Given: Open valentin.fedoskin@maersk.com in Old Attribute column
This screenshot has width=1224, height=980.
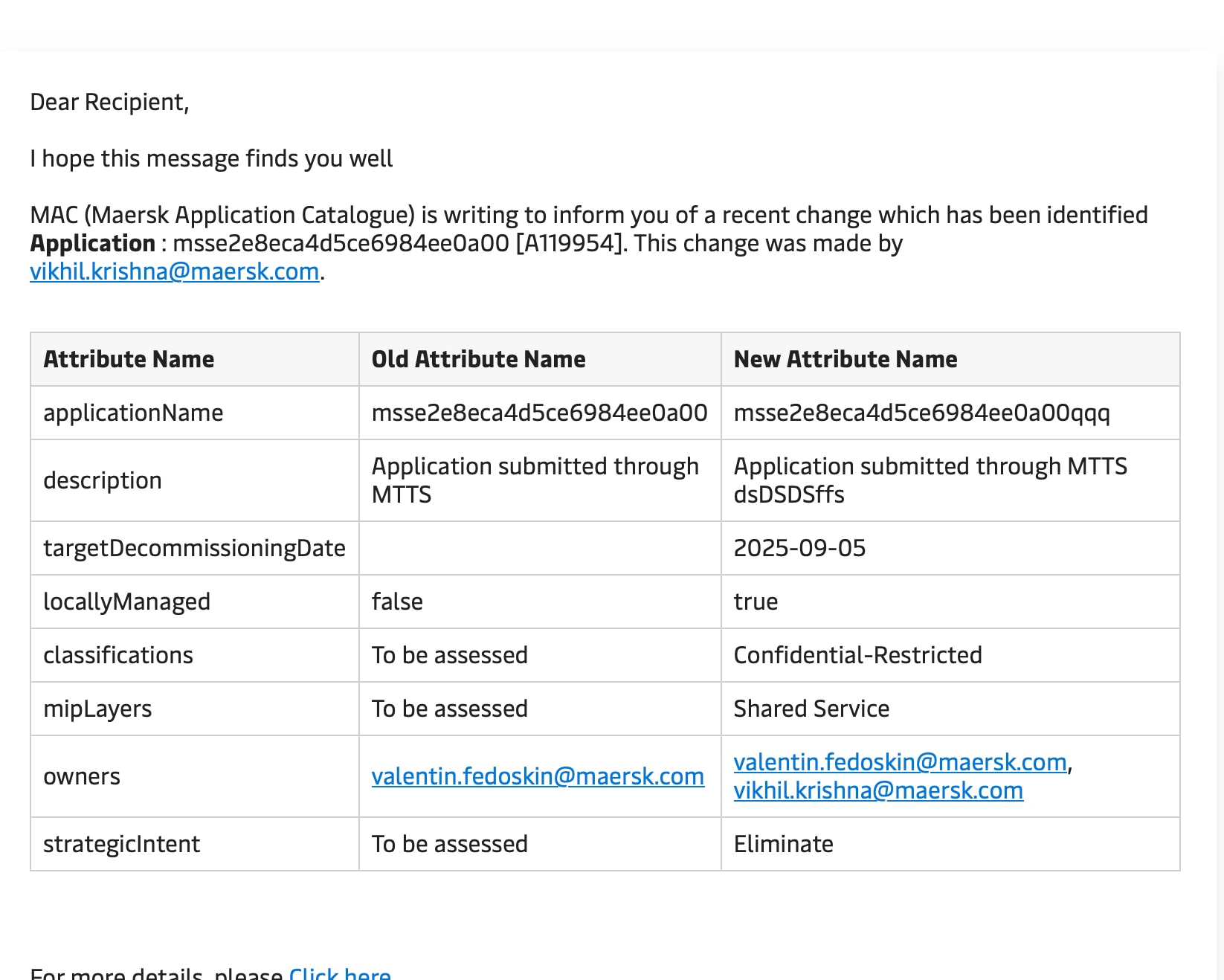Looking at the screenshot, I should coord(538,776).
